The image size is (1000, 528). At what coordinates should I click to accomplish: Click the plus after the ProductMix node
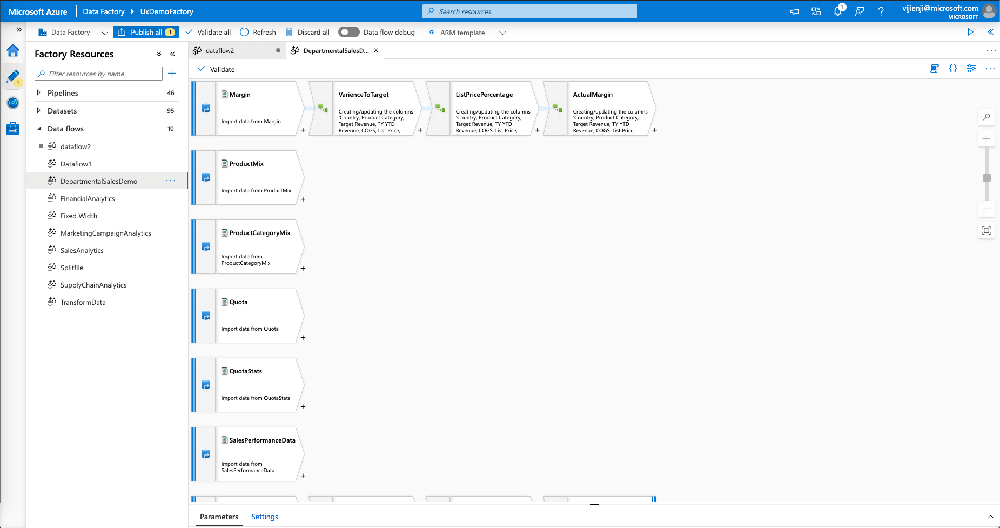click(303, 200)
